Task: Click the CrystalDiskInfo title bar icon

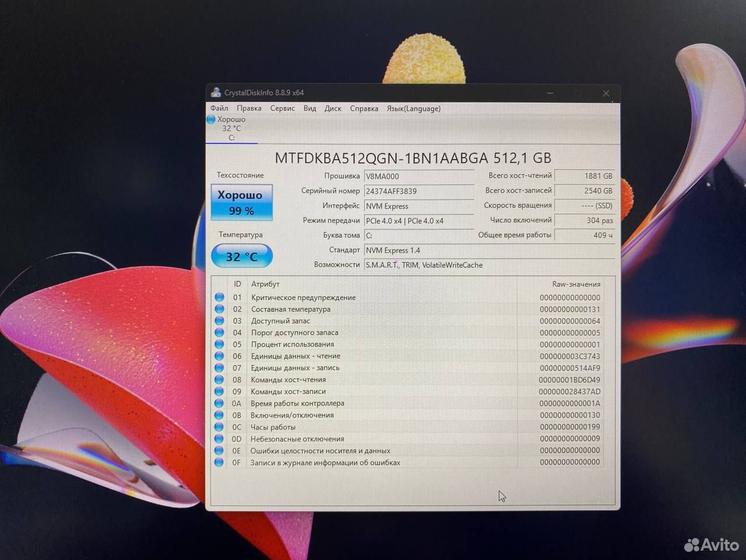Action: pos(216,92)
